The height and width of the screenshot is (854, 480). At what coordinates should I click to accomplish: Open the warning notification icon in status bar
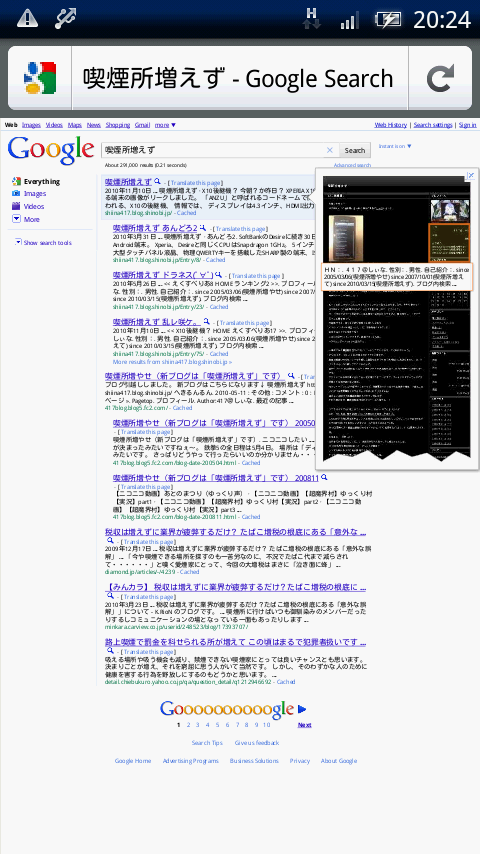(27, 19)
